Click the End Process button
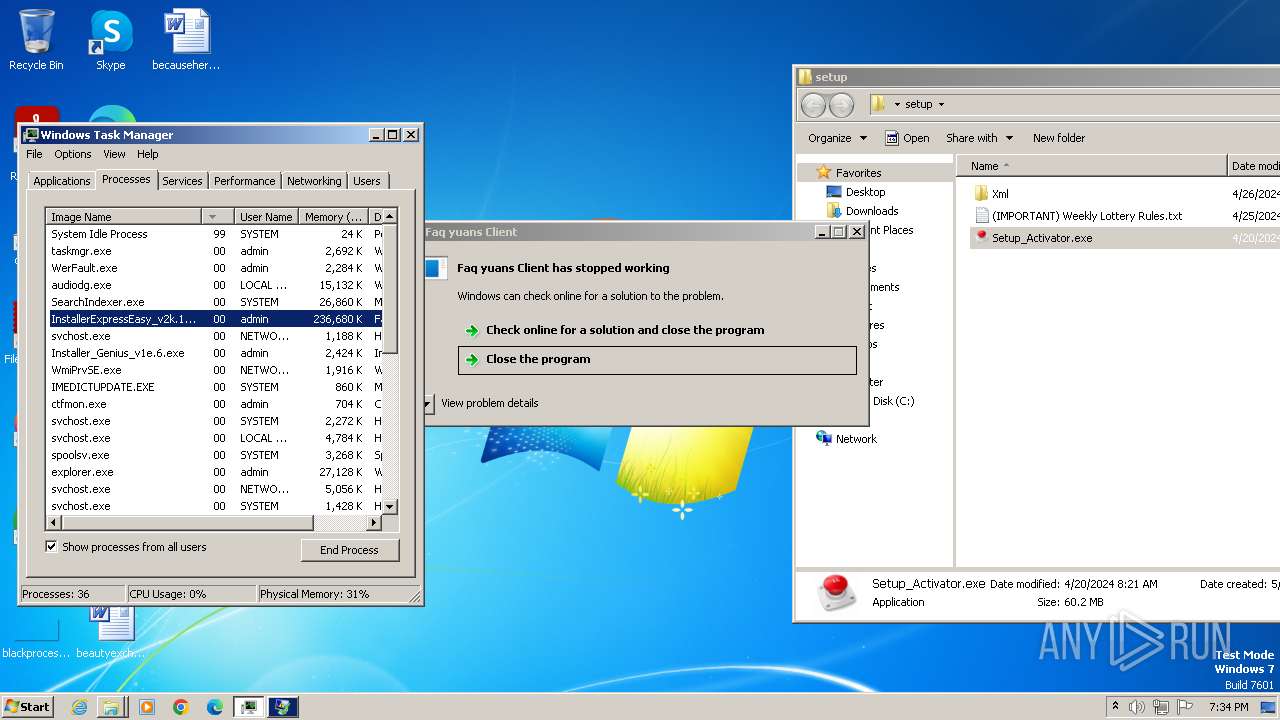The image size is (1280, 720). 350,550
